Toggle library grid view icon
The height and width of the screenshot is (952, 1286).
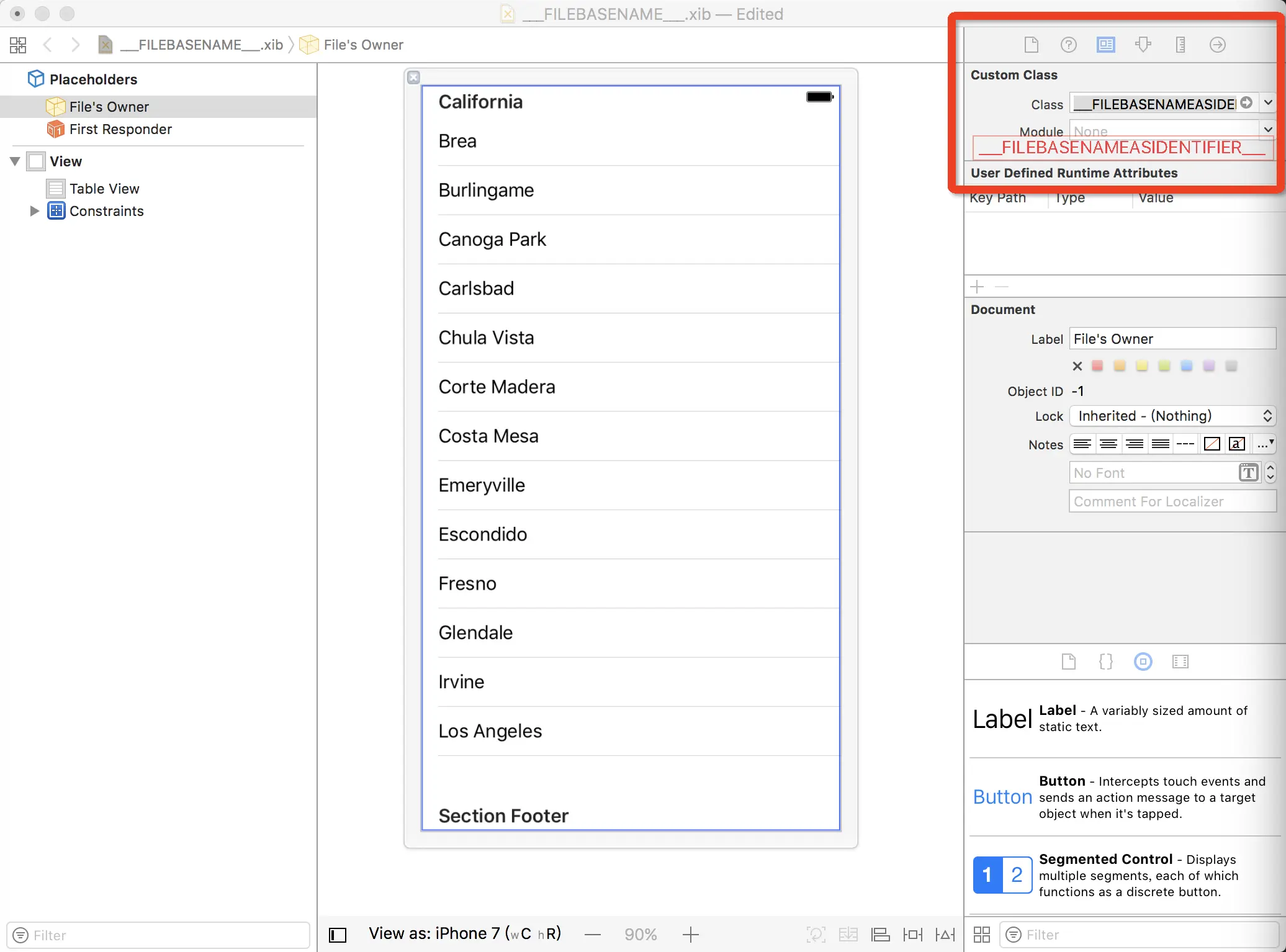[982, 935]
